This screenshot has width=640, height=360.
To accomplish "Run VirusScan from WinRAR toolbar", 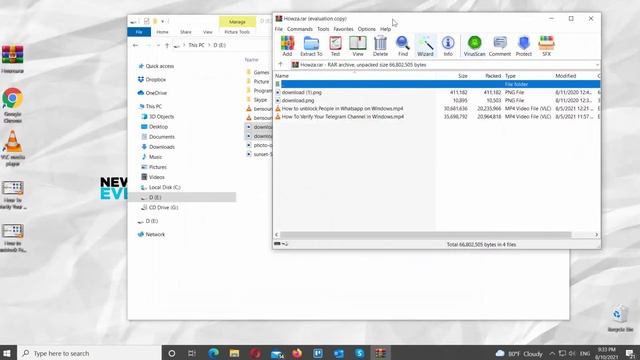I will pos(474,46).
